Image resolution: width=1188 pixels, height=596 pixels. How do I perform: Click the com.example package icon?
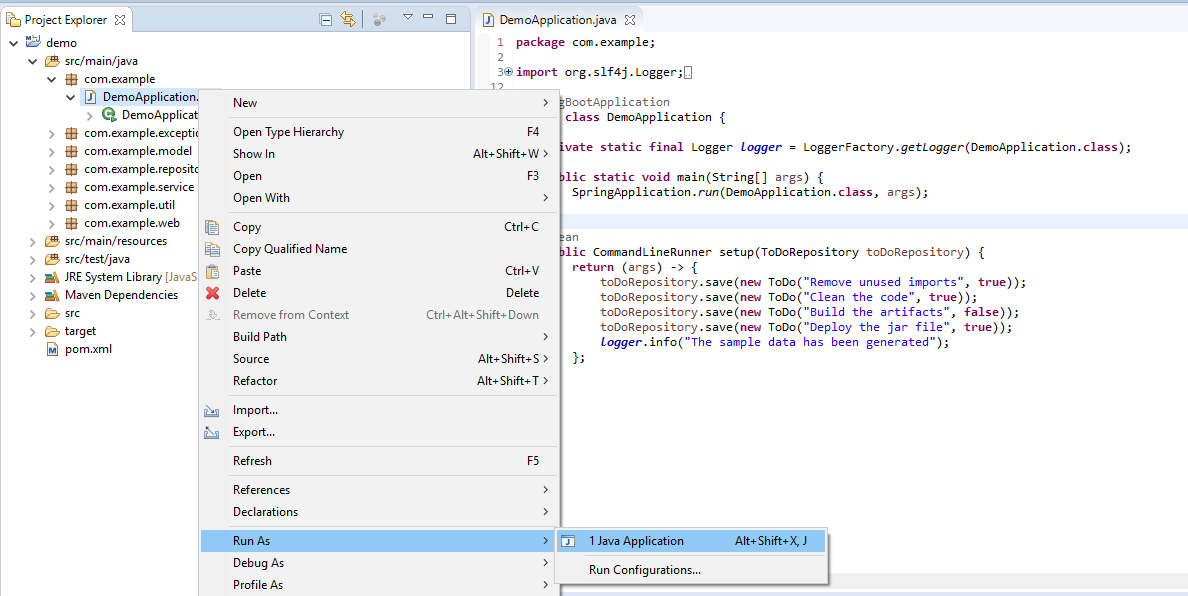pyautogui.click(x=71, y=79)
